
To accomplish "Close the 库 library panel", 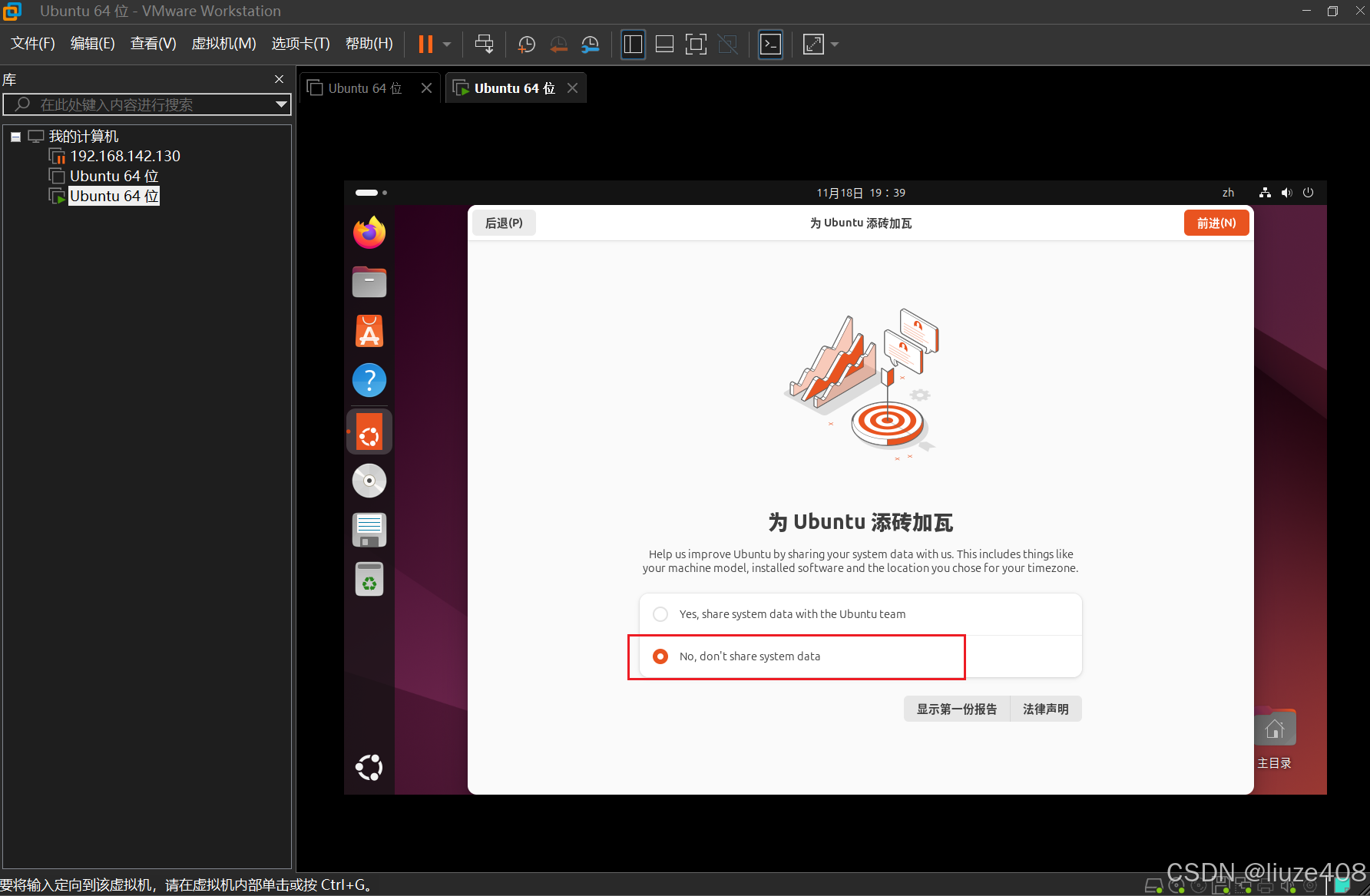I will 280,79.
